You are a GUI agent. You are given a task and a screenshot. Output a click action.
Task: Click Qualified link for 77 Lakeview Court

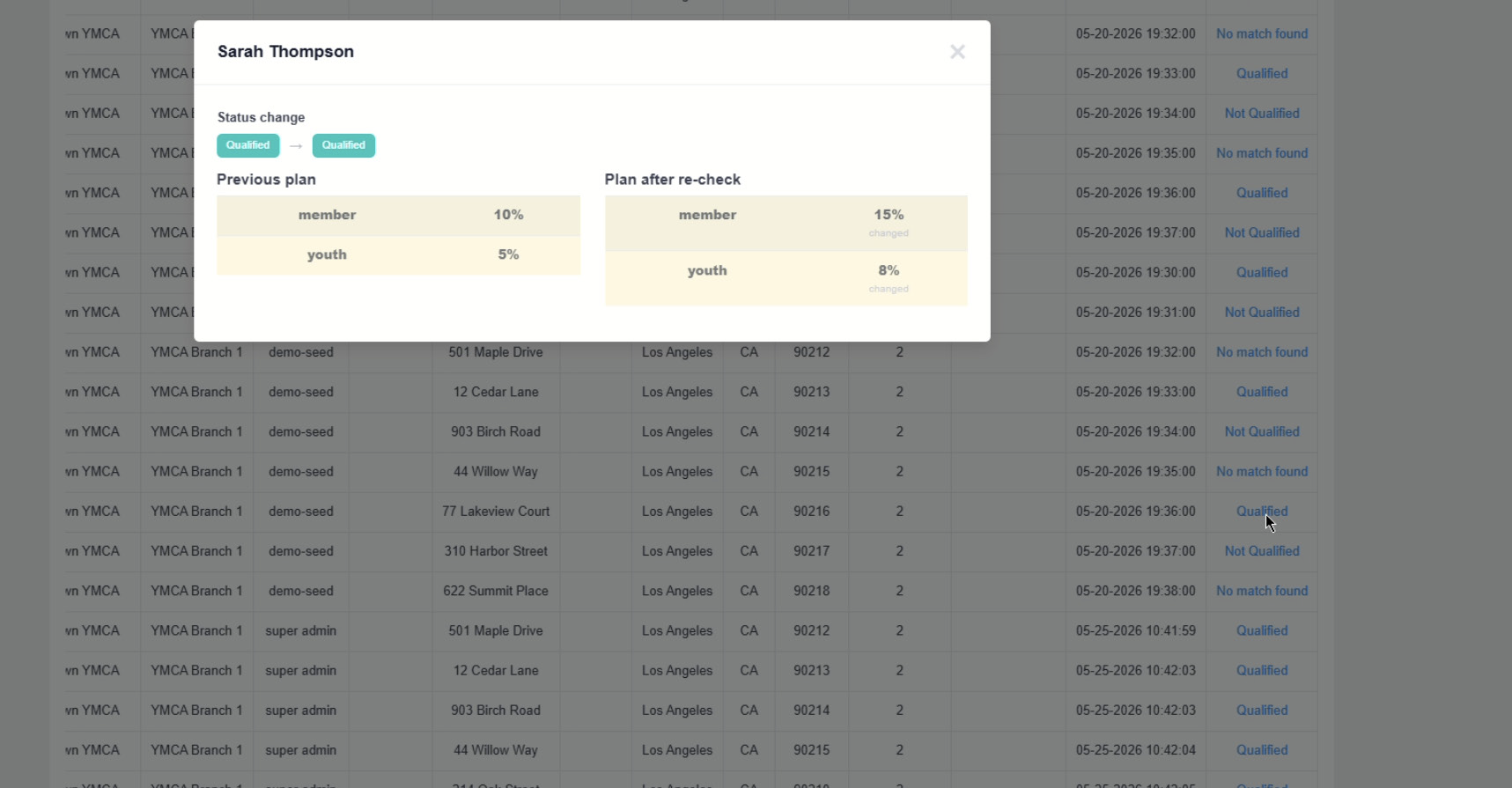click(x=1262, y=511)
